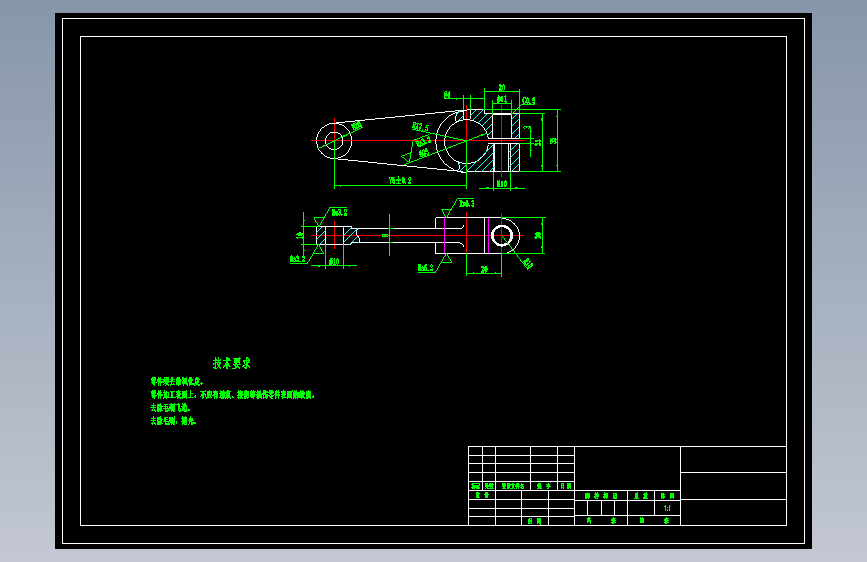Click the 1:1 scale value in title block
The image size is (867, 562).
pyautogui.click(x=667, y=508)
